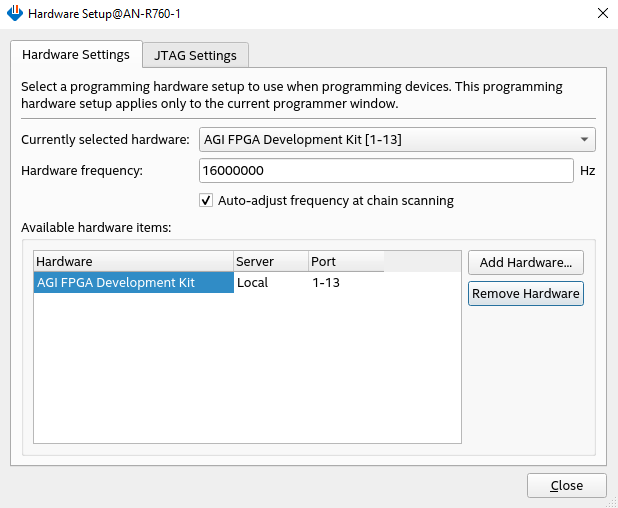Sort by the Server column header
The image size is (618, 508).
click(270, 262)
